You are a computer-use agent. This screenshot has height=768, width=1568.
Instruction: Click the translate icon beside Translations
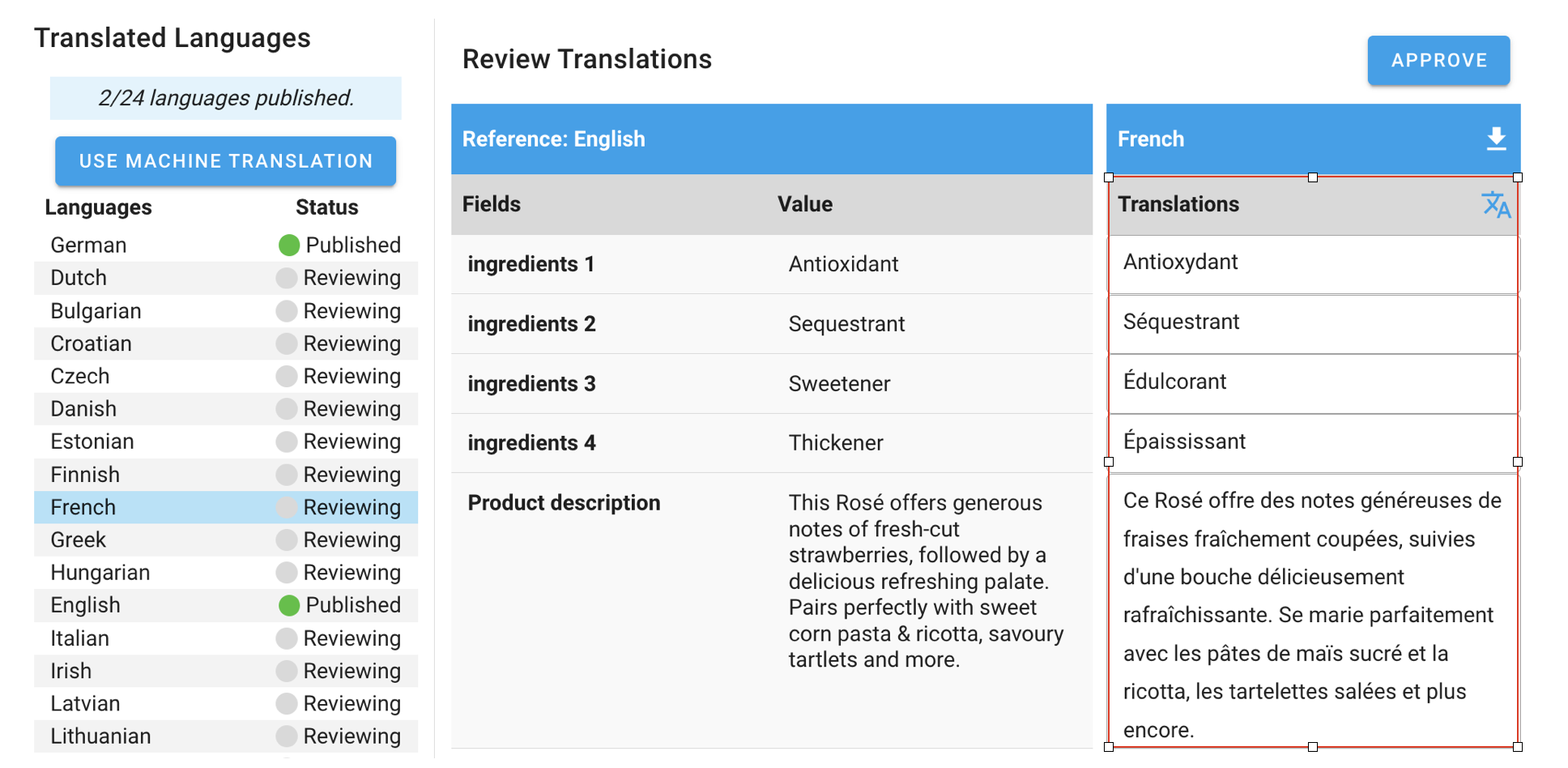(1495, 205)
